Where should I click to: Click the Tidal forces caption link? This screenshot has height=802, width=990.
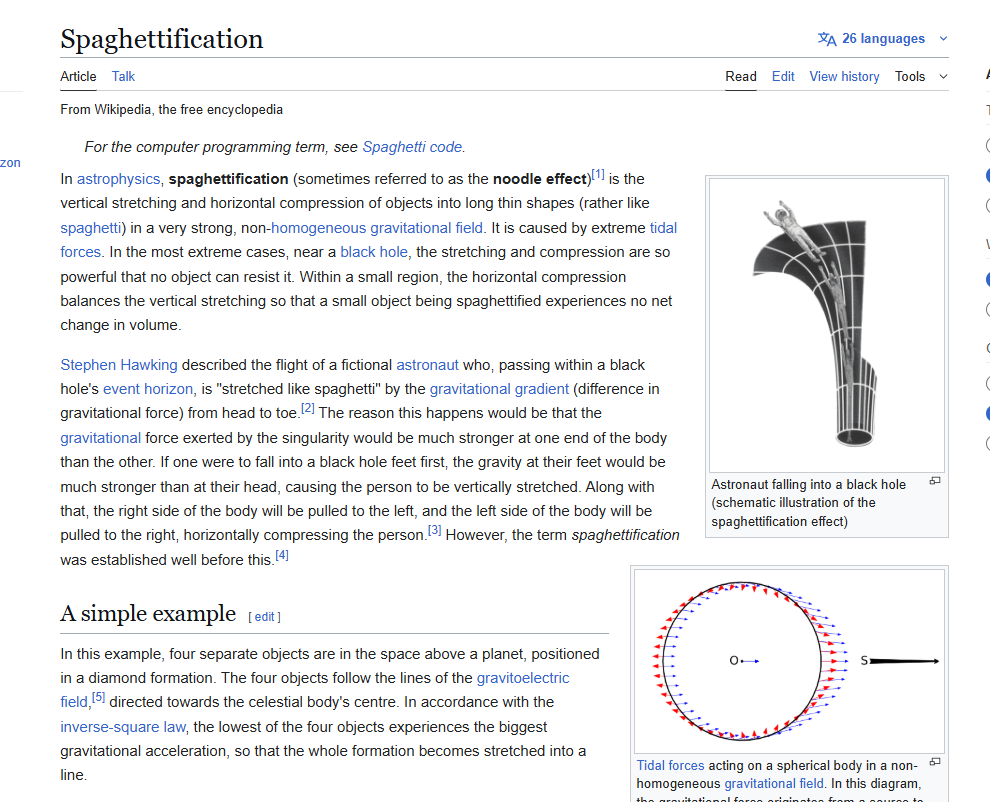click(x=671, y=765)
